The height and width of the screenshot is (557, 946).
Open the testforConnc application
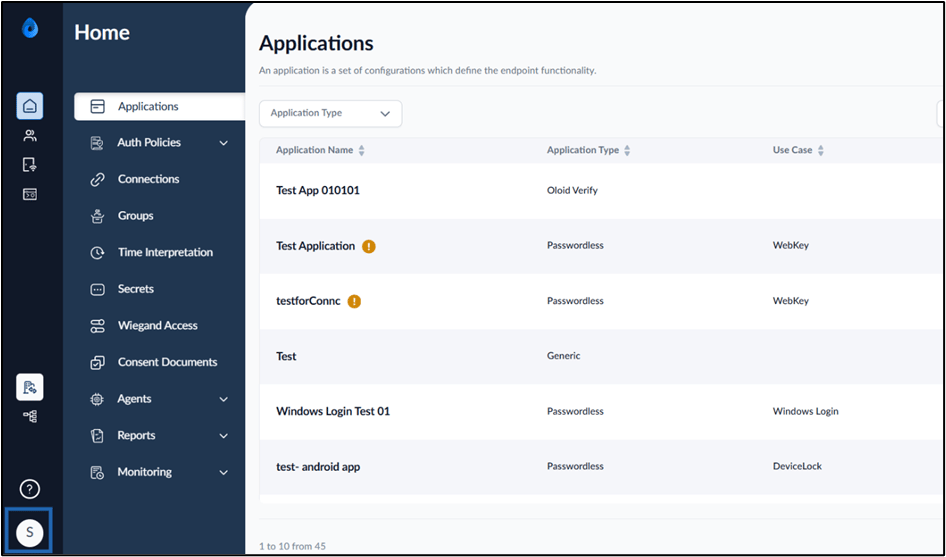[308, 301]
